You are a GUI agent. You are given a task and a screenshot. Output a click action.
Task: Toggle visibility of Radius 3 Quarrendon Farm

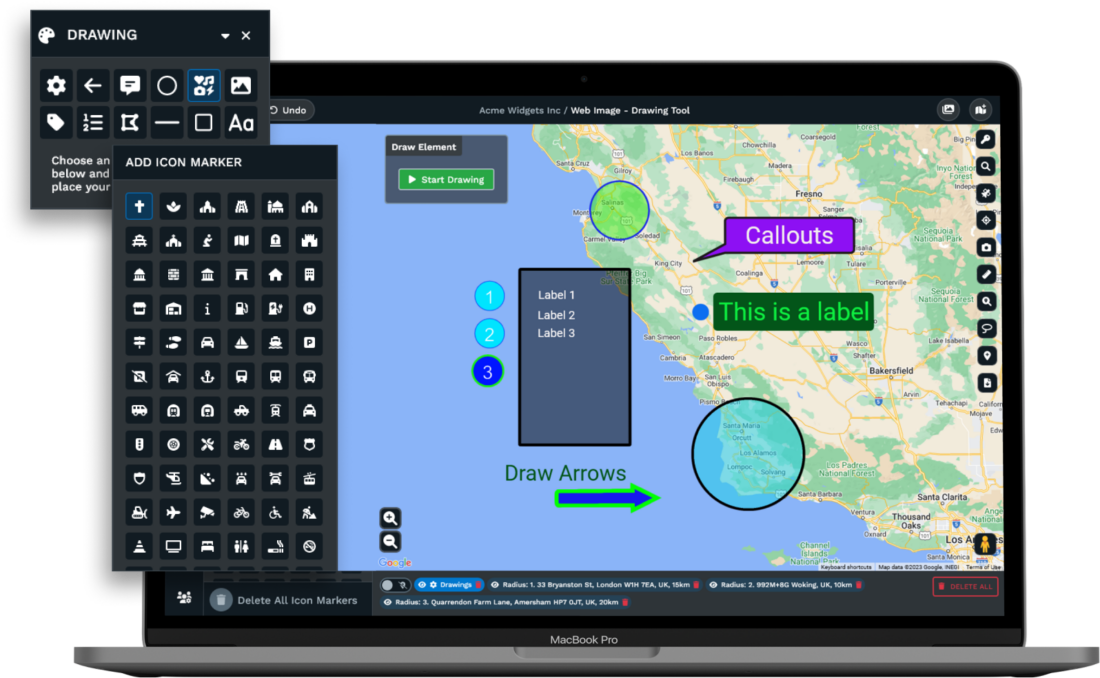tap(388, 602)
